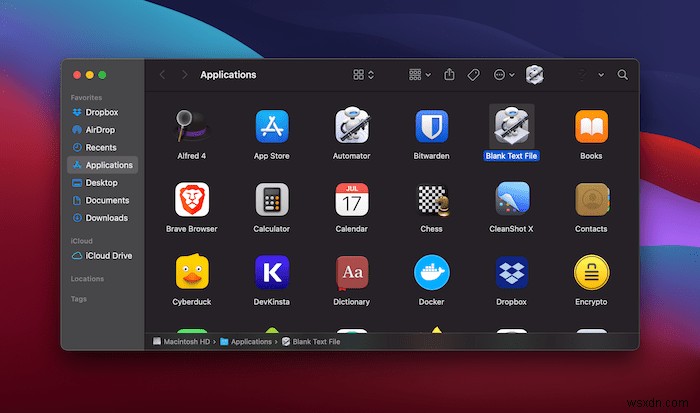
Task: Select the Brave Browser icon
Action: 191,199
